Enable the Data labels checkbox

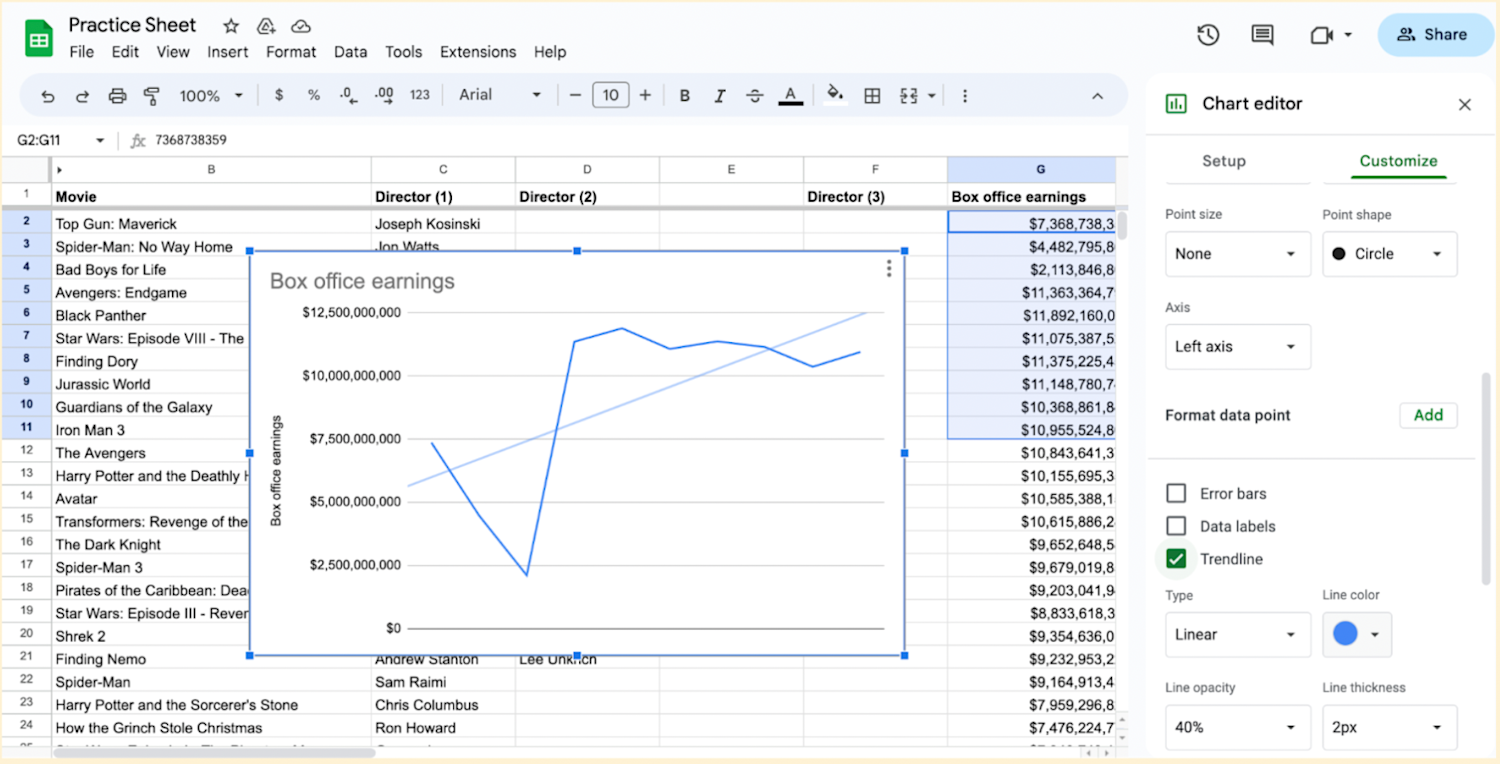[x=1177, y=526]
